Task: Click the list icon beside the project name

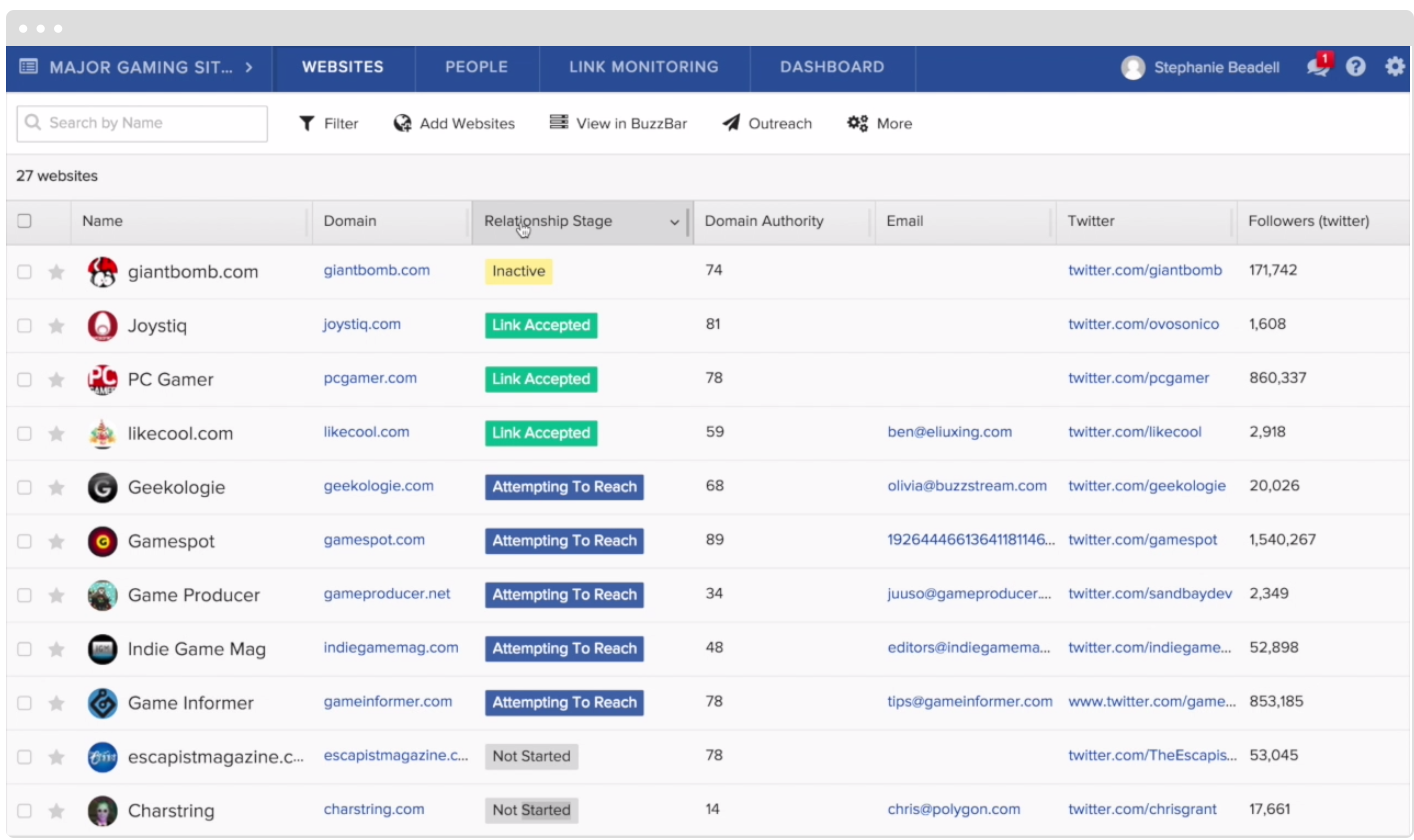Action: [28, 68]
